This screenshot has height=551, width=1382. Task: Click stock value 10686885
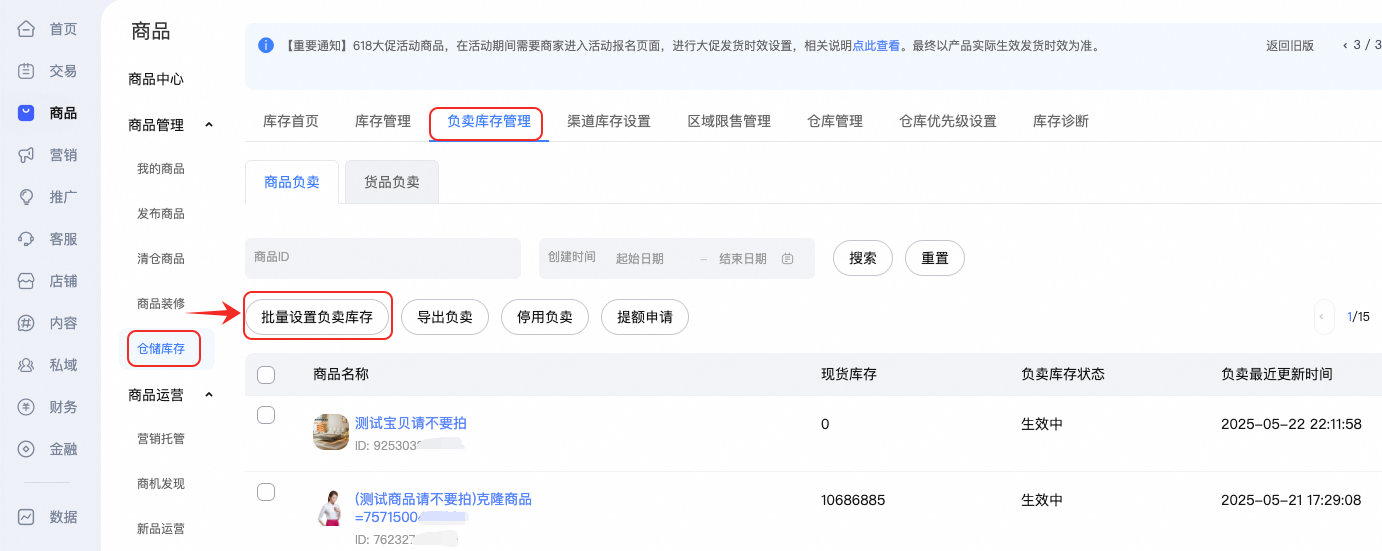click(853, 499)
